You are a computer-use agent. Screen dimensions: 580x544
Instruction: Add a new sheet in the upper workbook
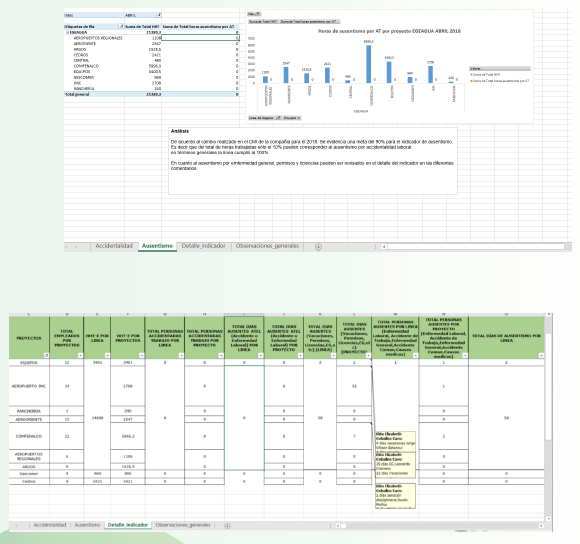click(318, 247)
